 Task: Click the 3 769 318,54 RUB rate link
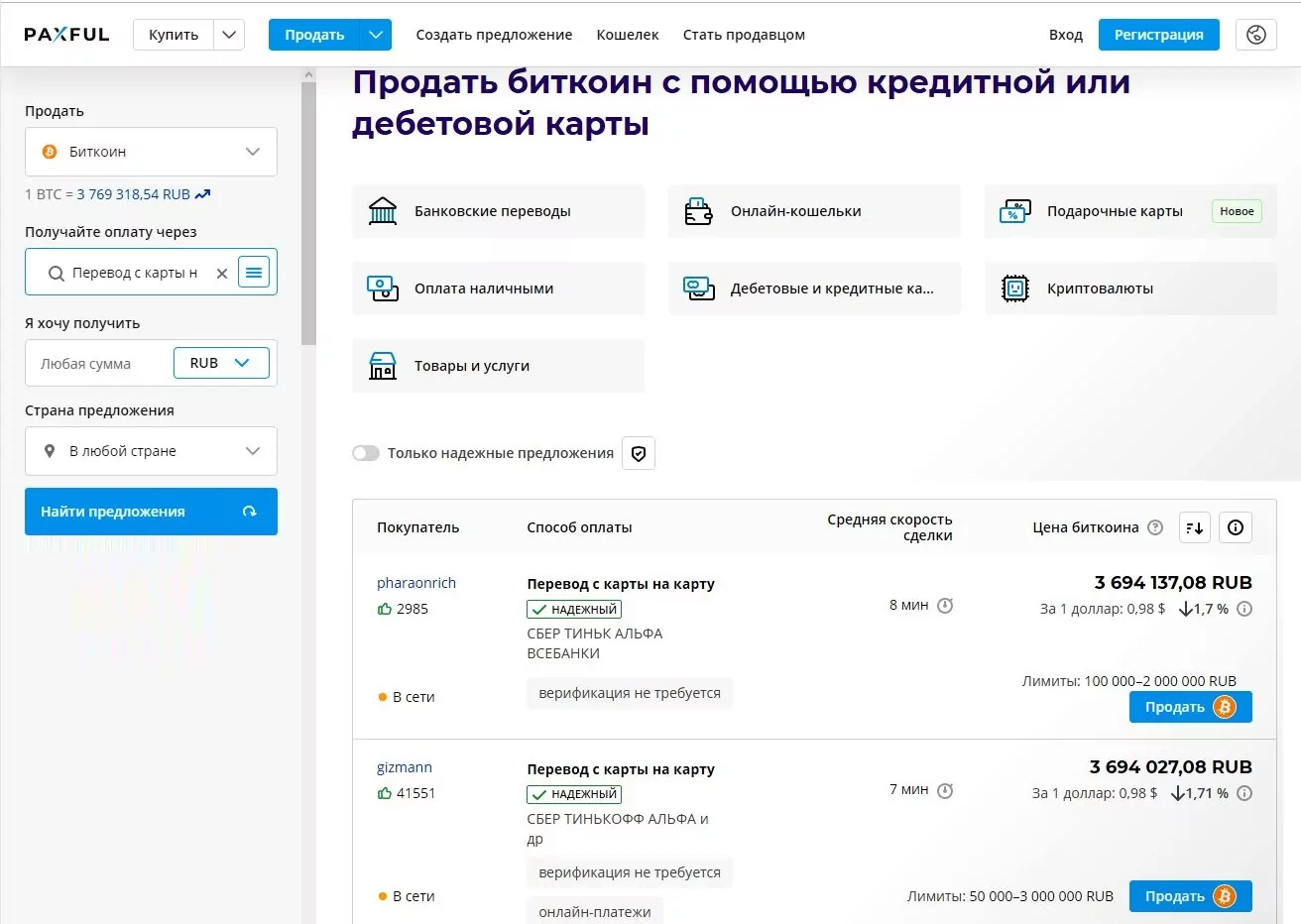[134, 194]
